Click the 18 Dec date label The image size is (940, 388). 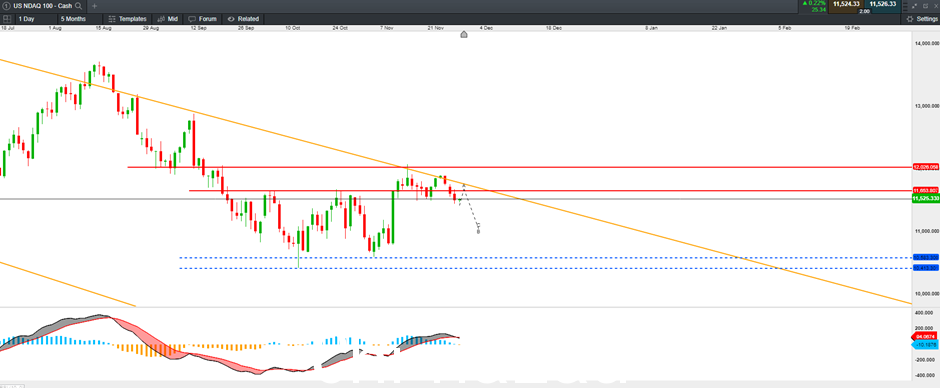(x=553, y=28)
